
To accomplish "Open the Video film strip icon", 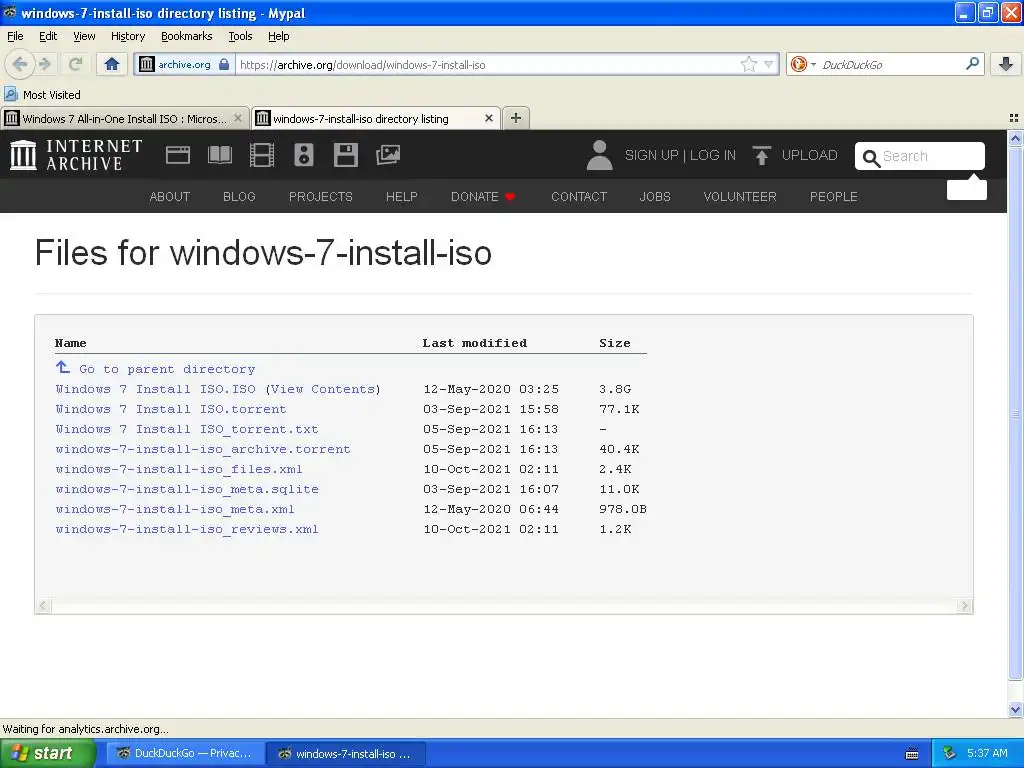I will 262,155.
